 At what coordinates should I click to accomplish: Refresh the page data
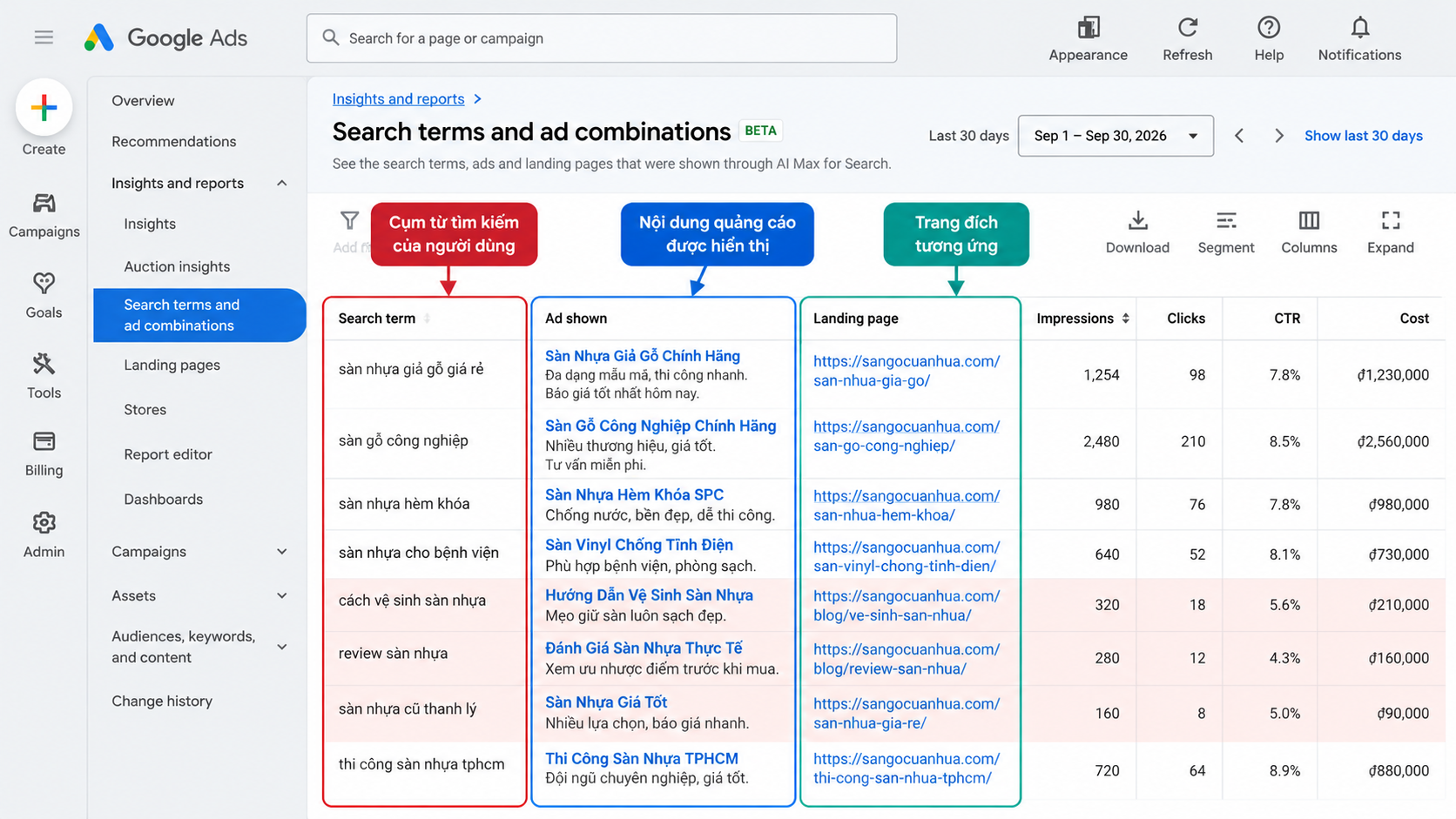(x=1187, y=39)
